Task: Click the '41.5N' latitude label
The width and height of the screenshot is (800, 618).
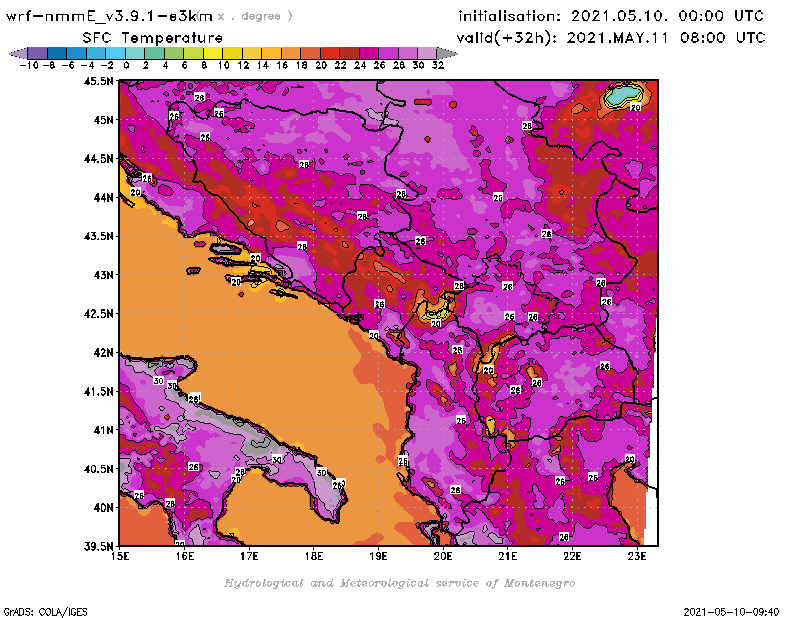Action: click(x=98, y=391)
